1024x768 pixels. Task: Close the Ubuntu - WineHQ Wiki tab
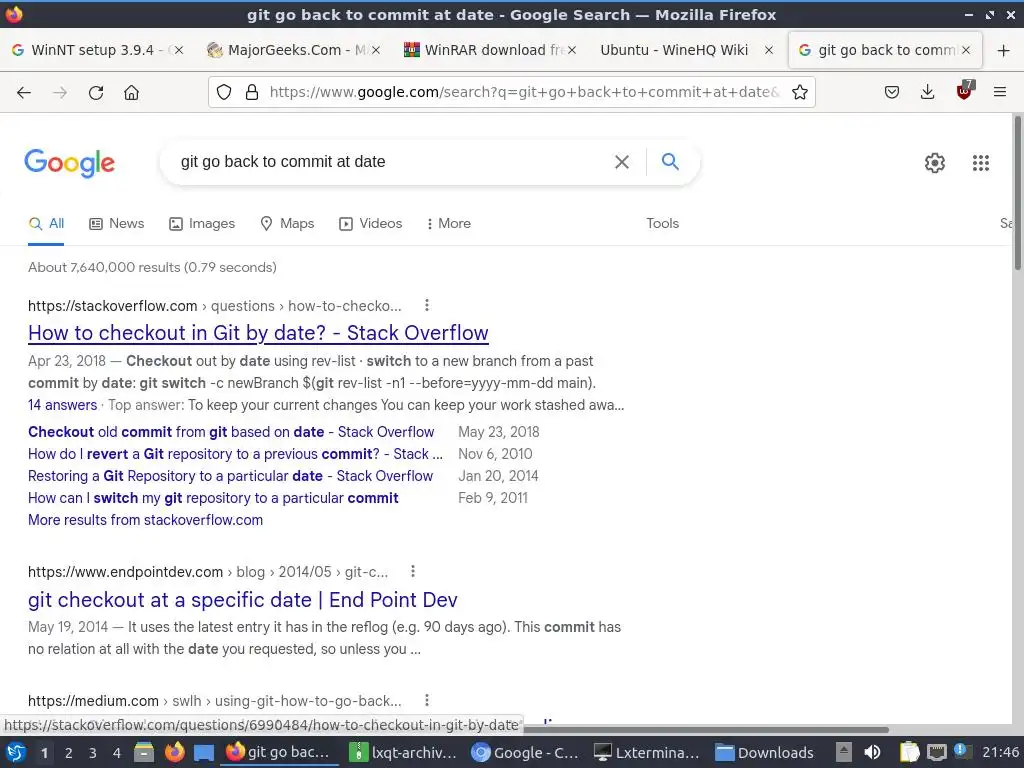pyautogui.click(x=769, y=50)
